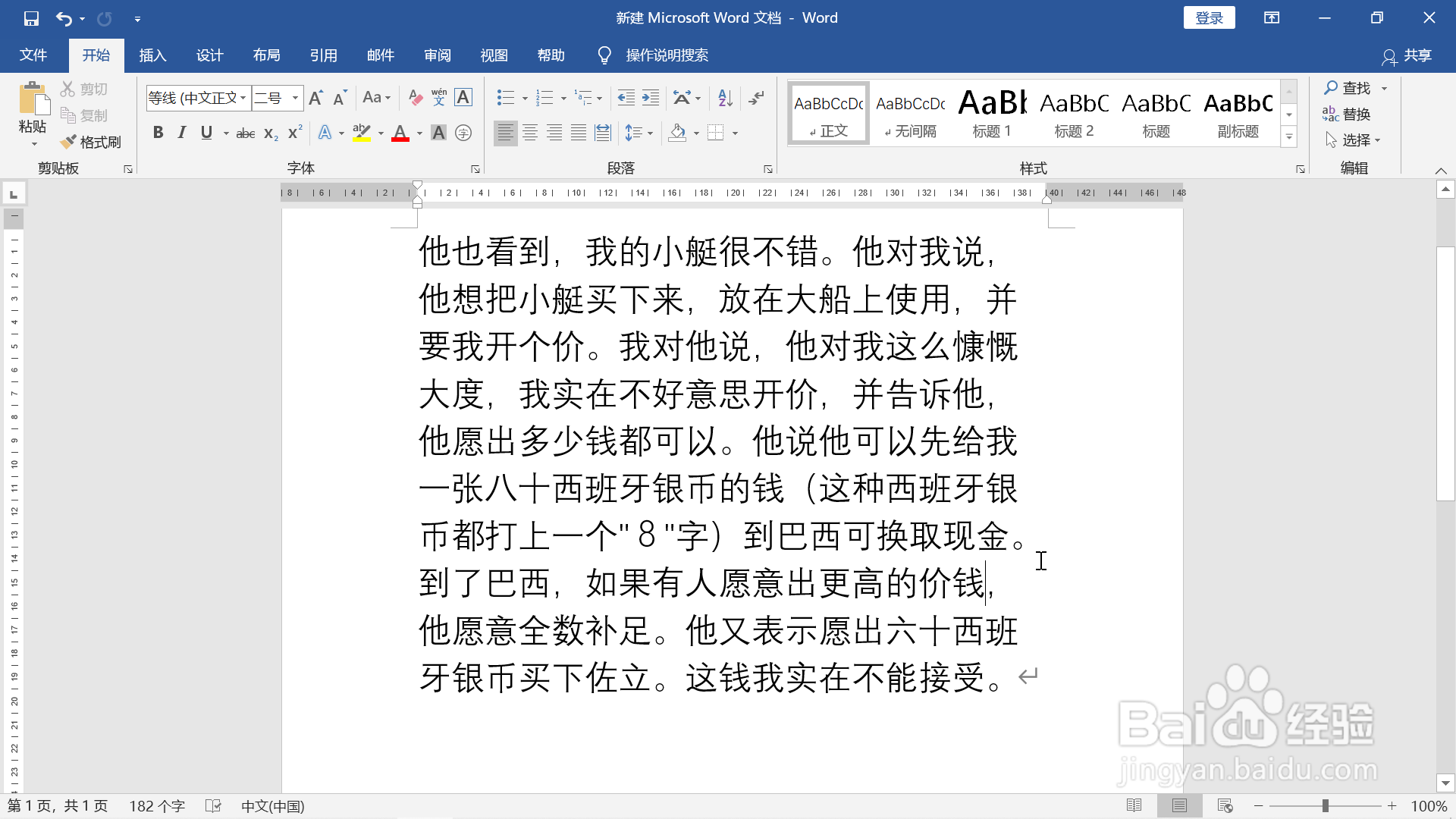Open the 审阅 ribbon tab
Viewport: 1456px width, 819px height.
point(438,55)
